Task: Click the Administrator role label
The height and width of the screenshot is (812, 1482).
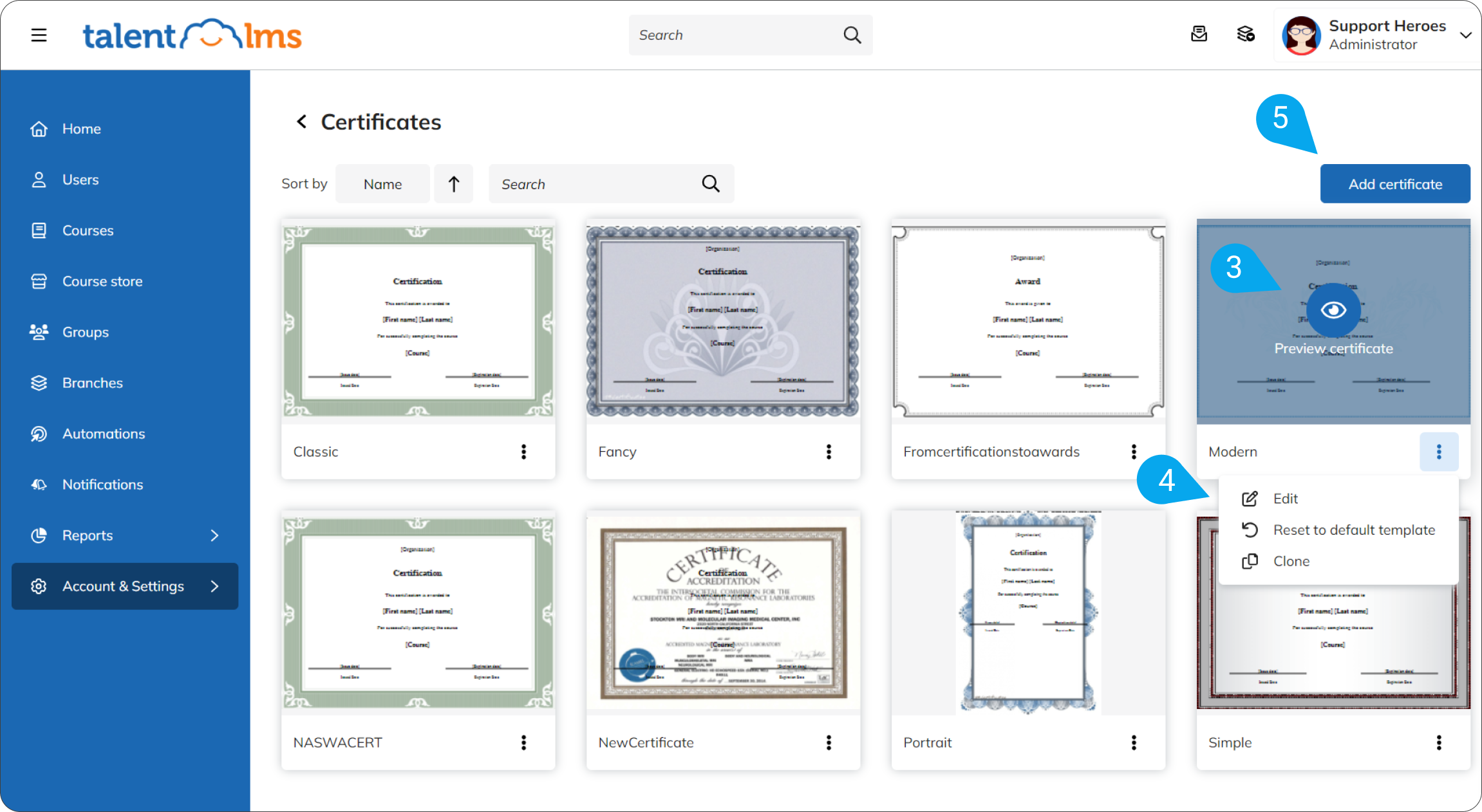Action: [x=1373, y=44]
